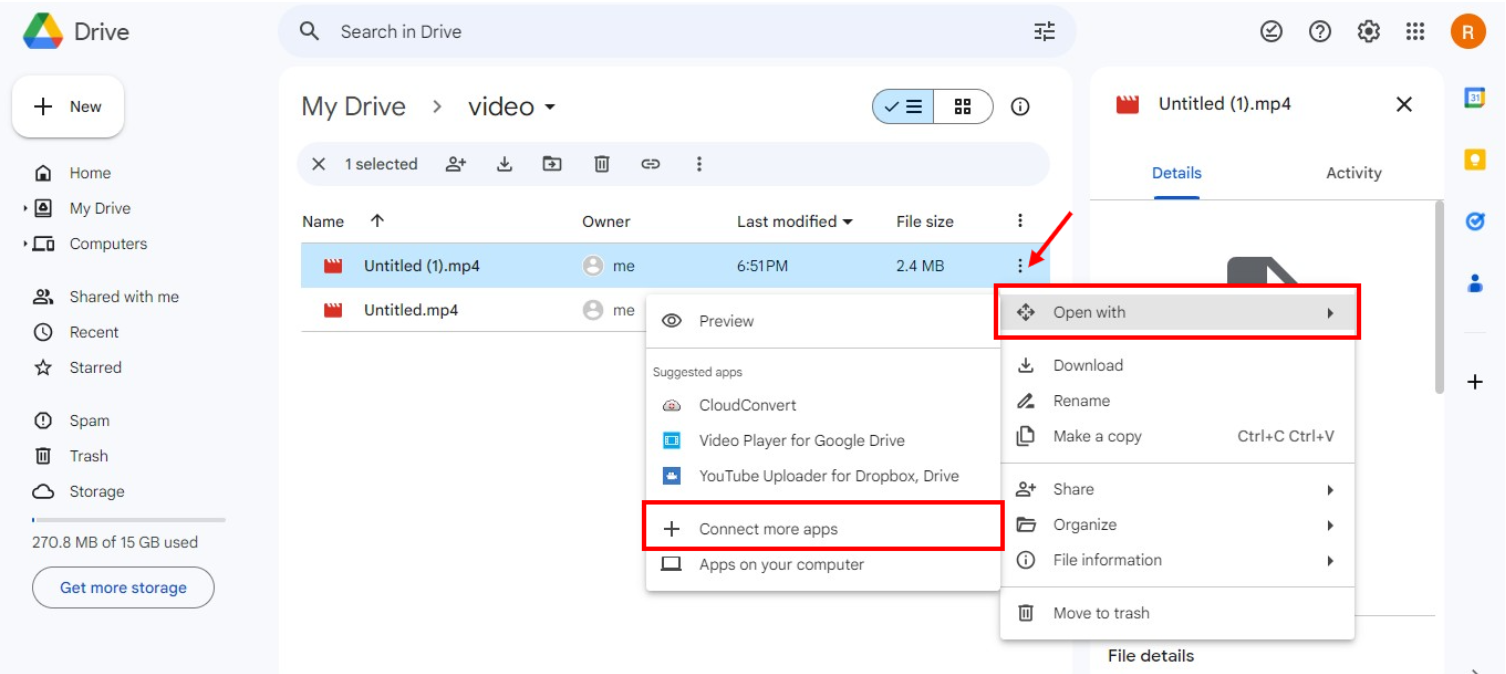1506x674 pixels.
Task: Click the search magnifier icon
Action: pyautogui.click(x=310, y=32)
